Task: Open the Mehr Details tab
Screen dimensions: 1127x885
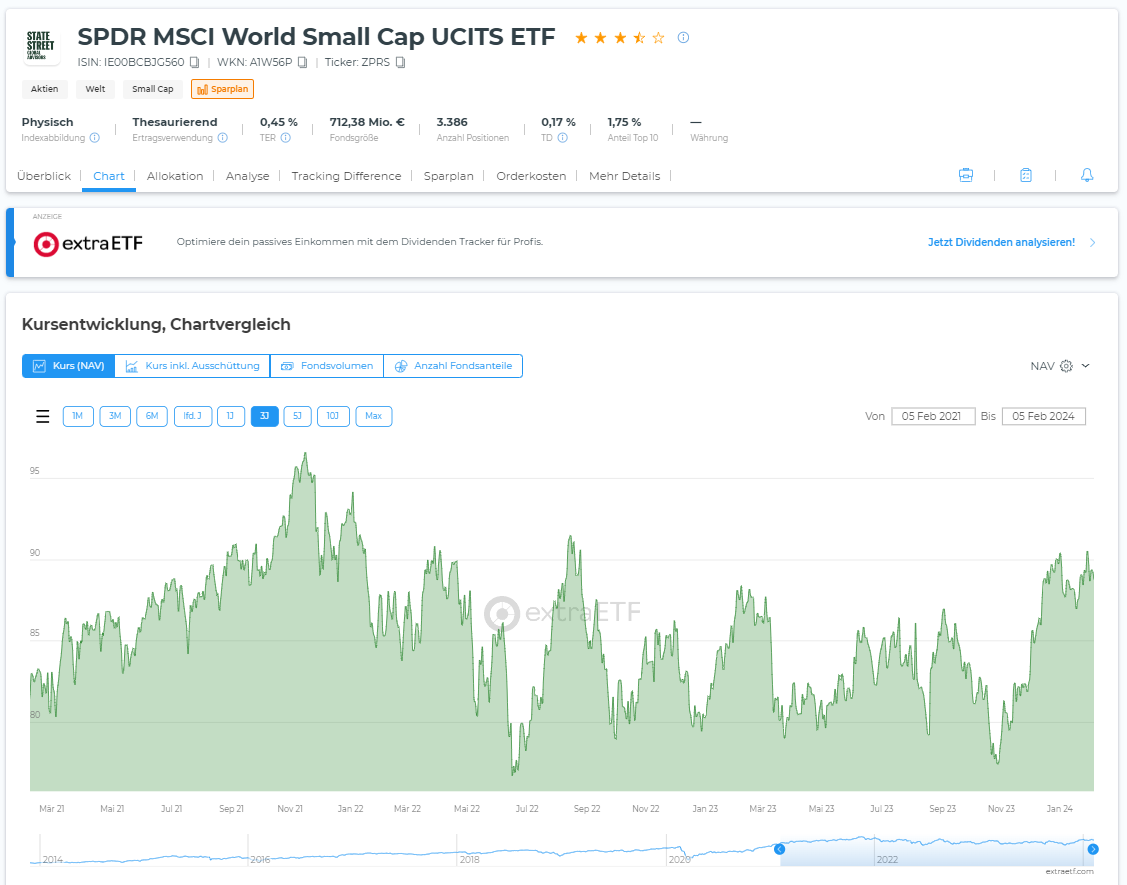Action: click(x=625, y=176)
